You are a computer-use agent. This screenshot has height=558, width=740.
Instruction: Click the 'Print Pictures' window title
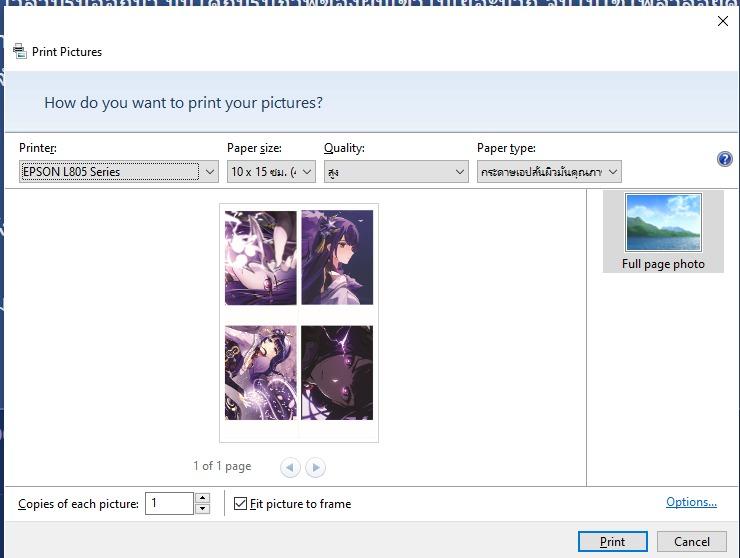click(x=67, y=51)
